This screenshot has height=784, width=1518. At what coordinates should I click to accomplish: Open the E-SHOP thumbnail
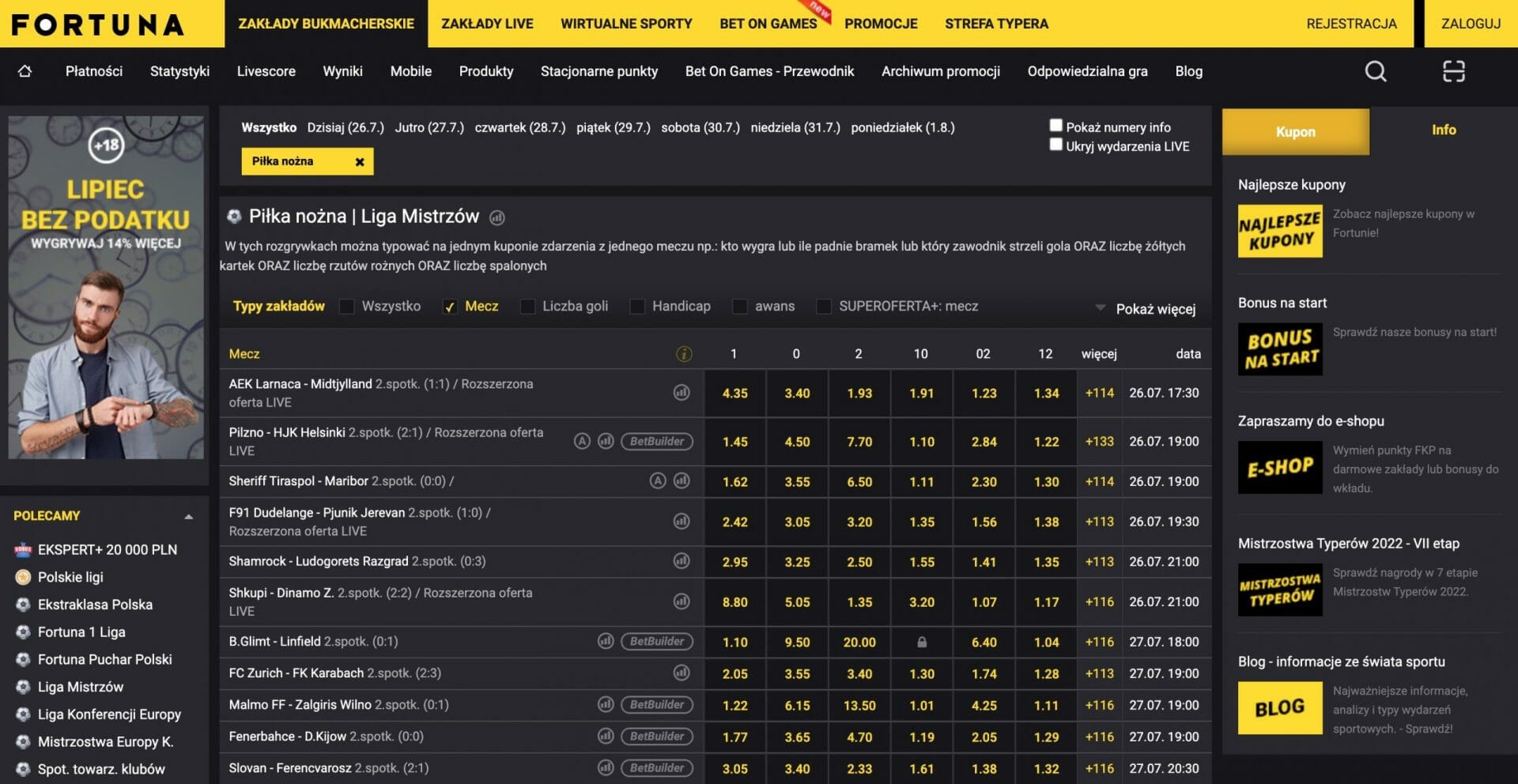pos(1280,467)
